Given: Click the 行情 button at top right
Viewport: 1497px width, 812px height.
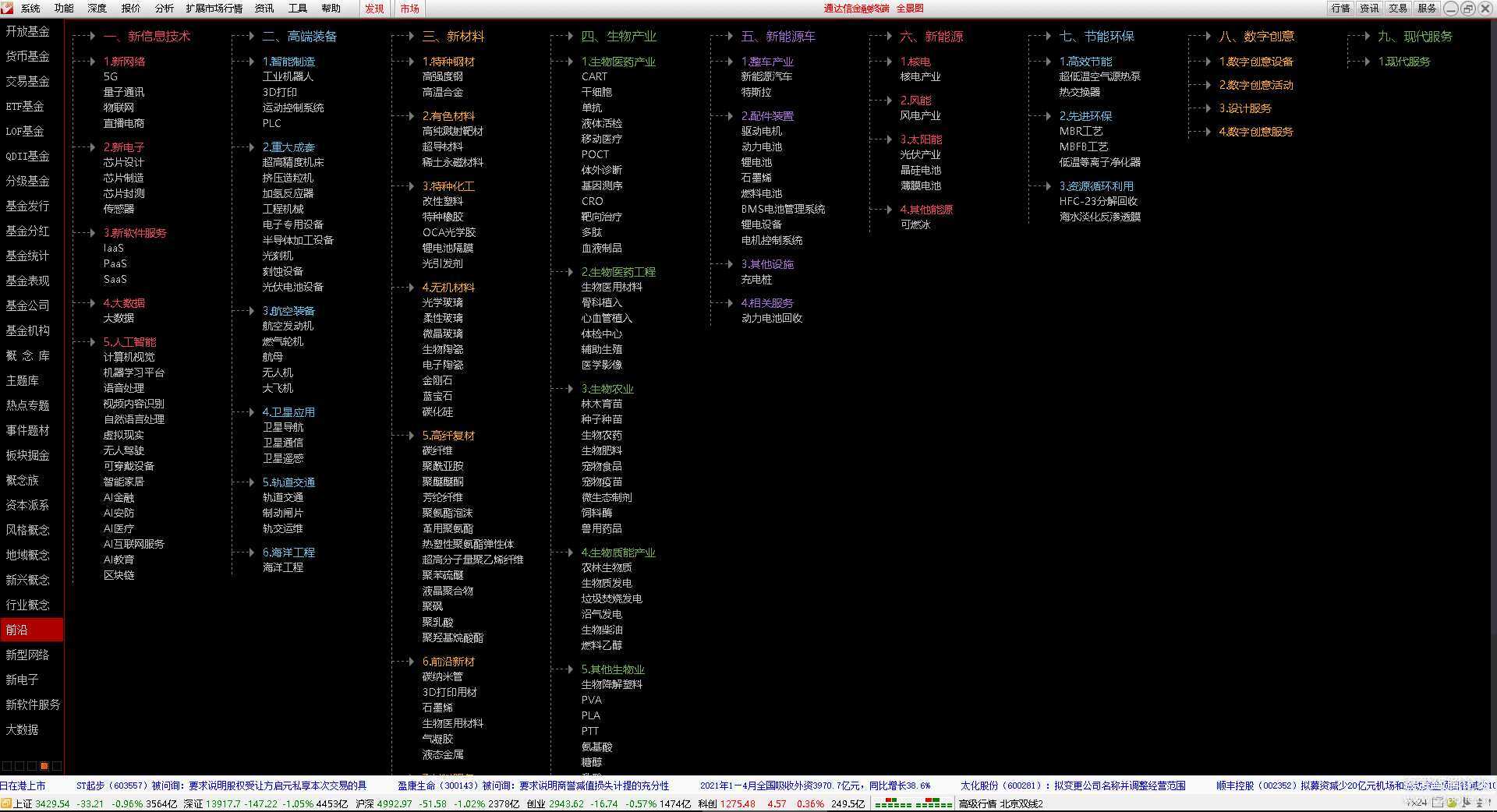Looking at the screenshot, I should pyautogui.click(x=1340, y=8).
